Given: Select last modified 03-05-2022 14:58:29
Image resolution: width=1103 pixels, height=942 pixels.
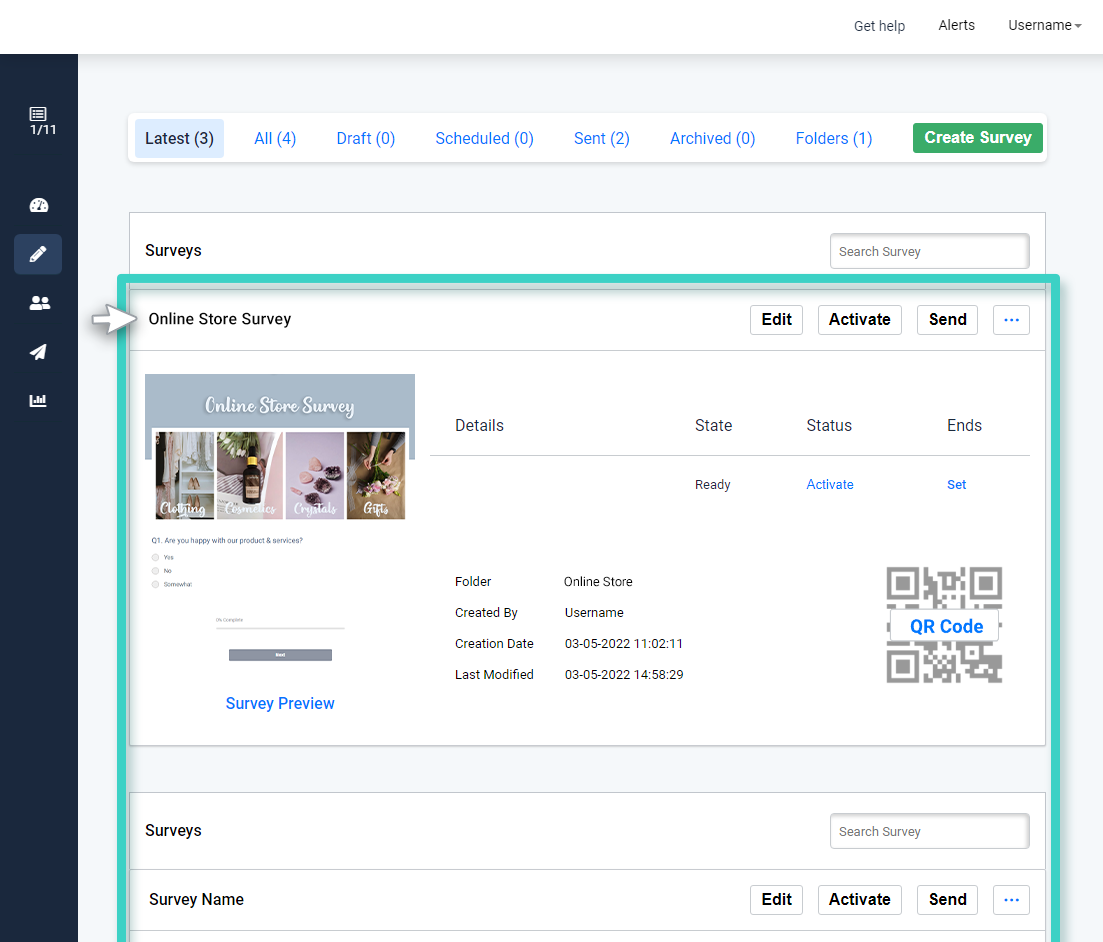Looking at the screenshot, I should (624, 675).
